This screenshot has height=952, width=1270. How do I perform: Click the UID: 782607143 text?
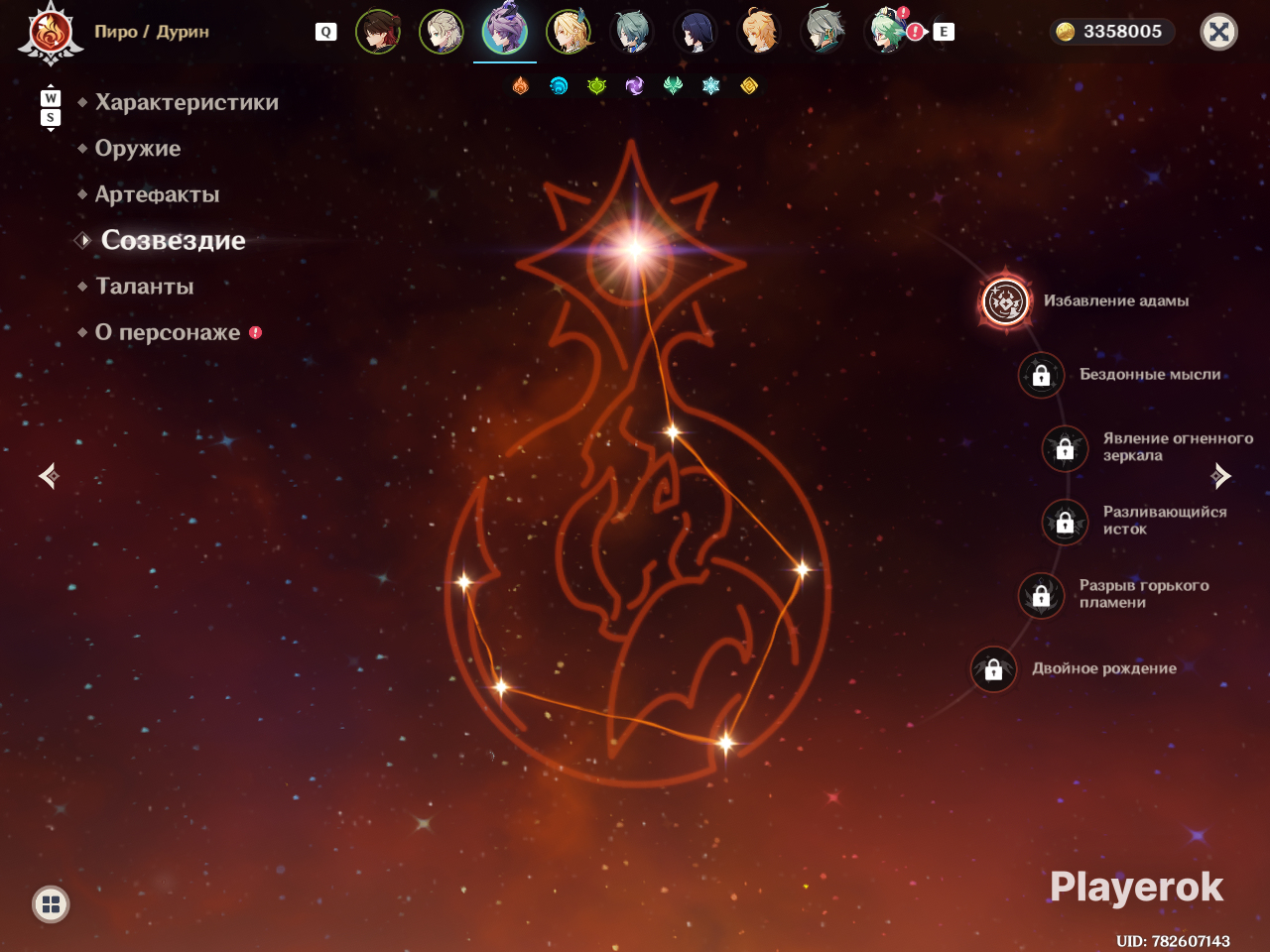(1173, 941)
